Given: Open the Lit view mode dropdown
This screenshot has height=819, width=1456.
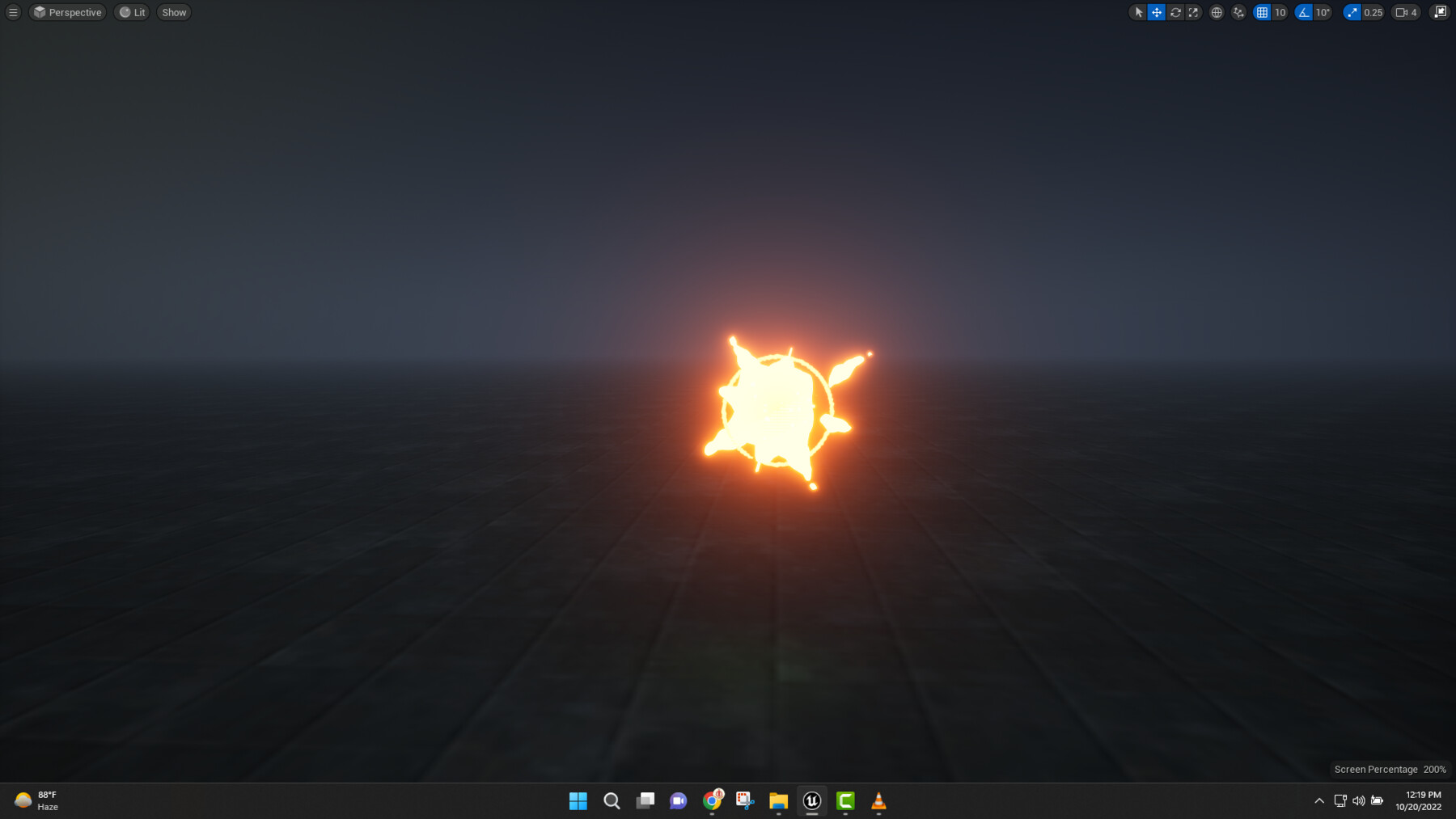Looking at the screenshot, I should tap(132, 12).
